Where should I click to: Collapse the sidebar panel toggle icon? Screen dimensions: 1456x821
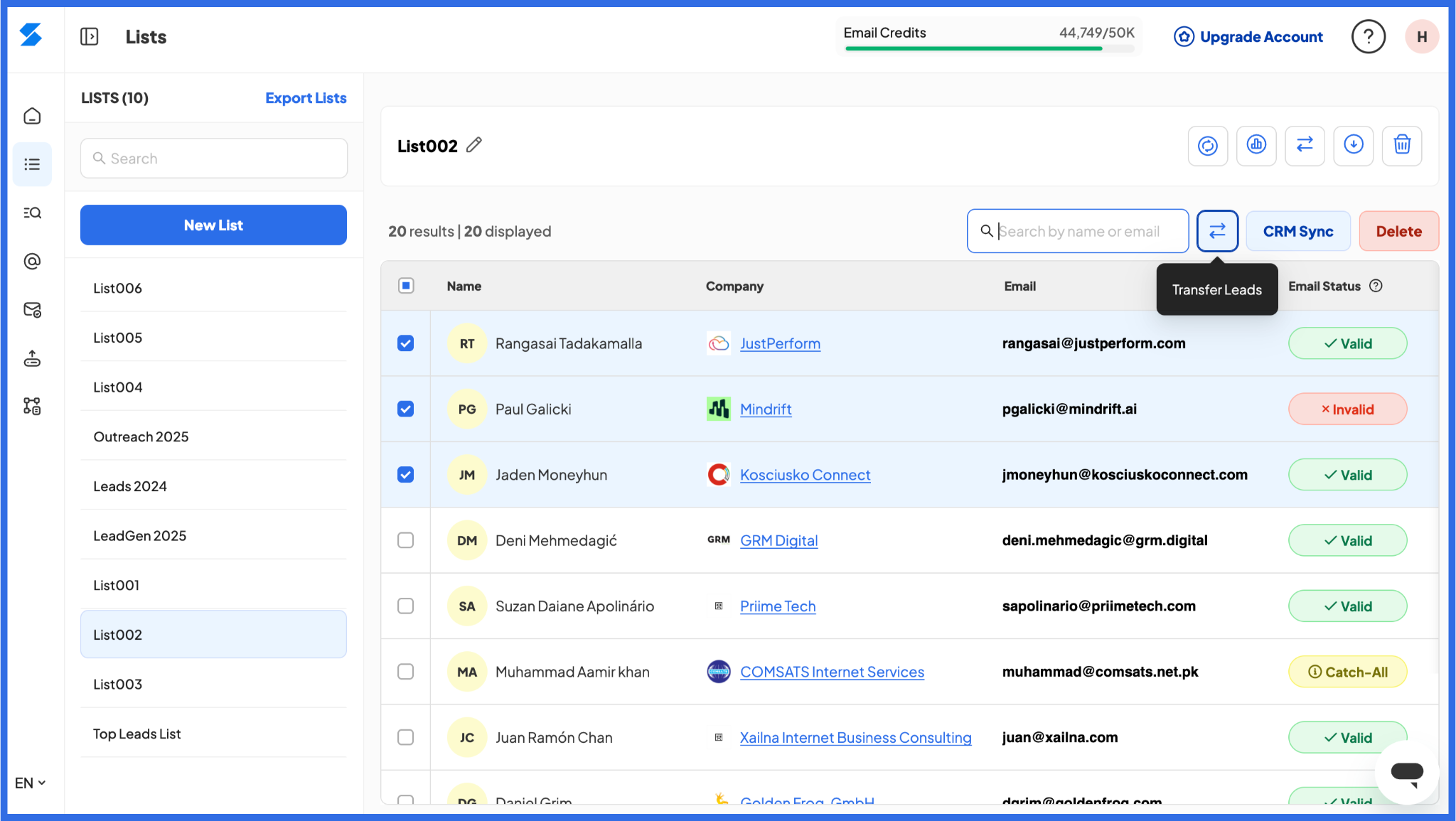point(90,36)
